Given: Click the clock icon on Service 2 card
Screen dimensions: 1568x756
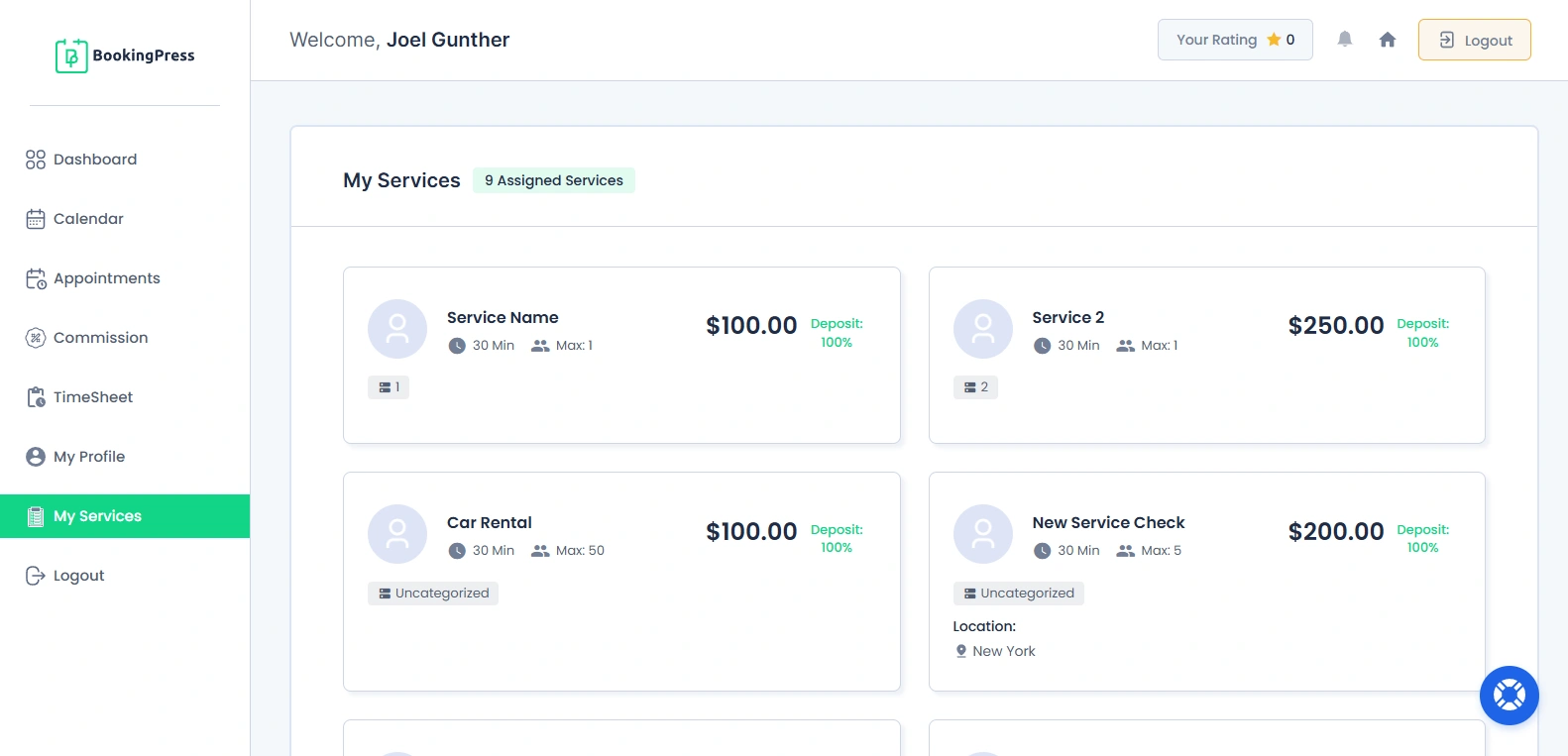Looking at the screenshot, I should click(1042, 346).
